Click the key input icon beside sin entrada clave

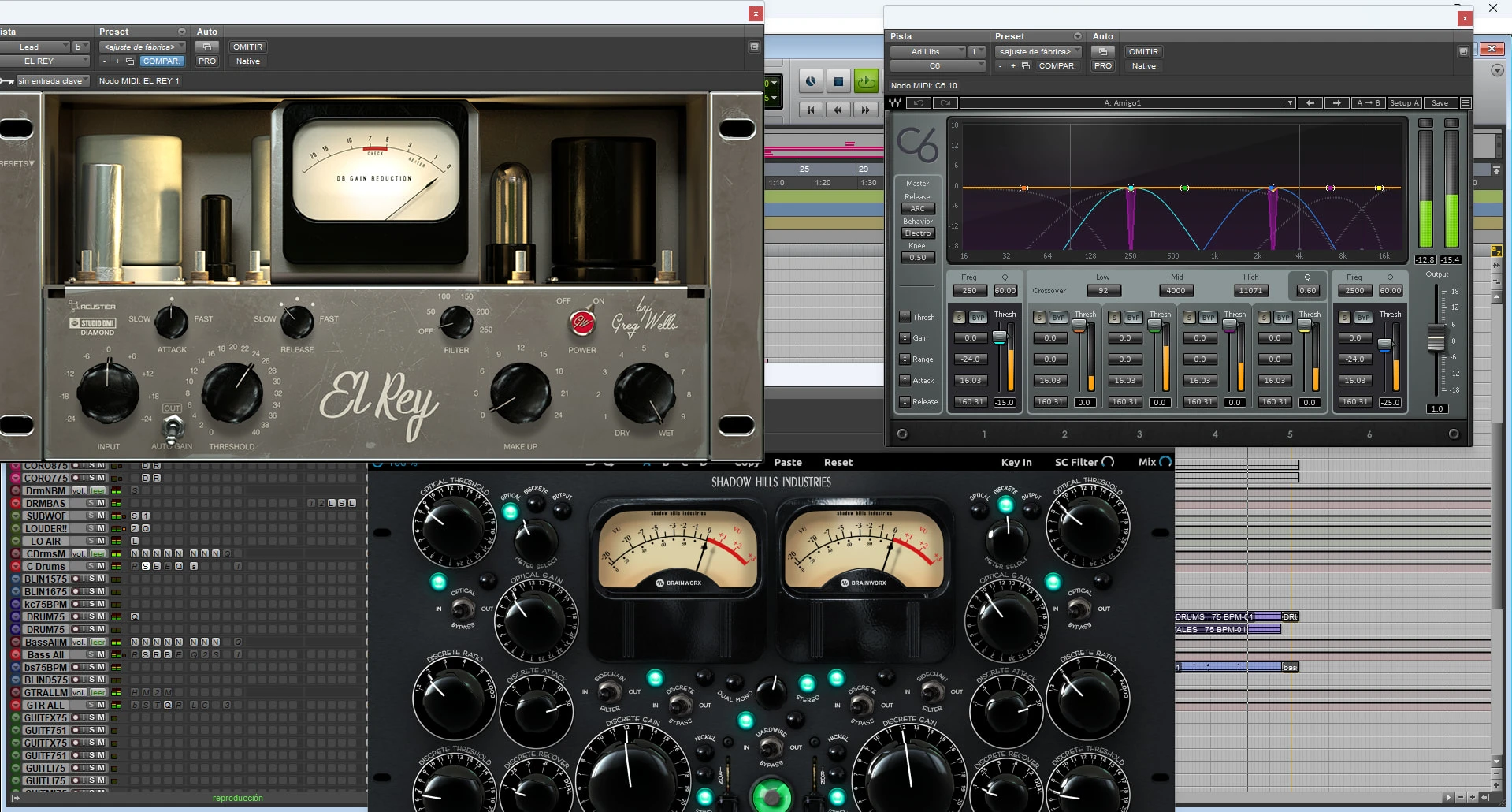(7, 80)
